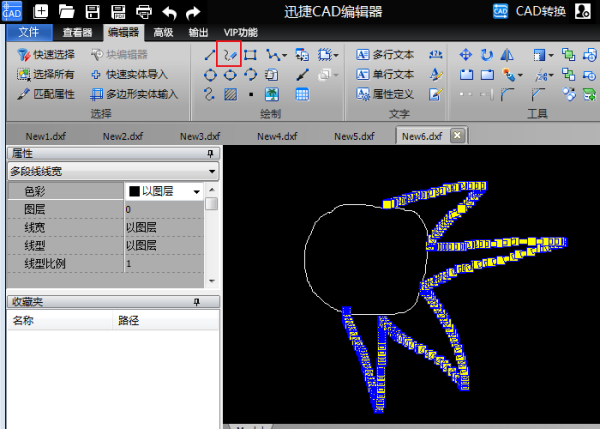
Task: Pin the 属性 panel
Action: (210, 153)
